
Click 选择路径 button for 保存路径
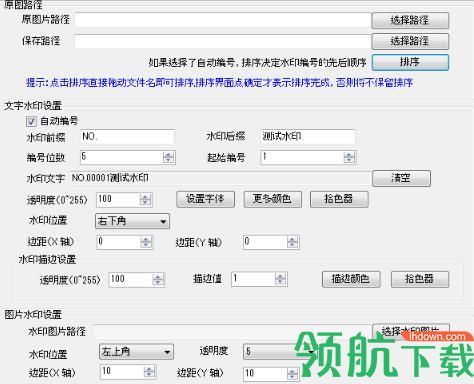coord(410,41)
